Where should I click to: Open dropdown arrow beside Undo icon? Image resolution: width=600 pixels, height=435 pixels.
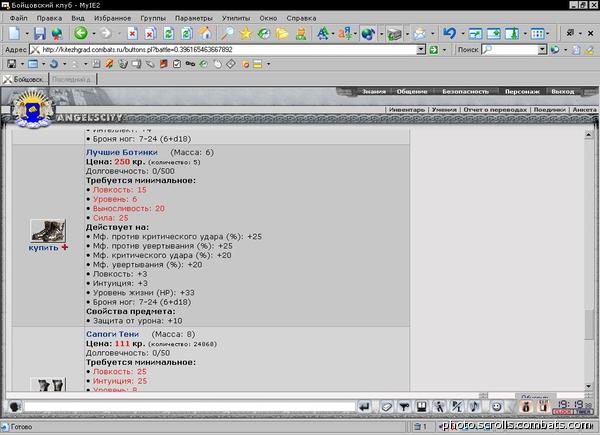pos(462,34)
